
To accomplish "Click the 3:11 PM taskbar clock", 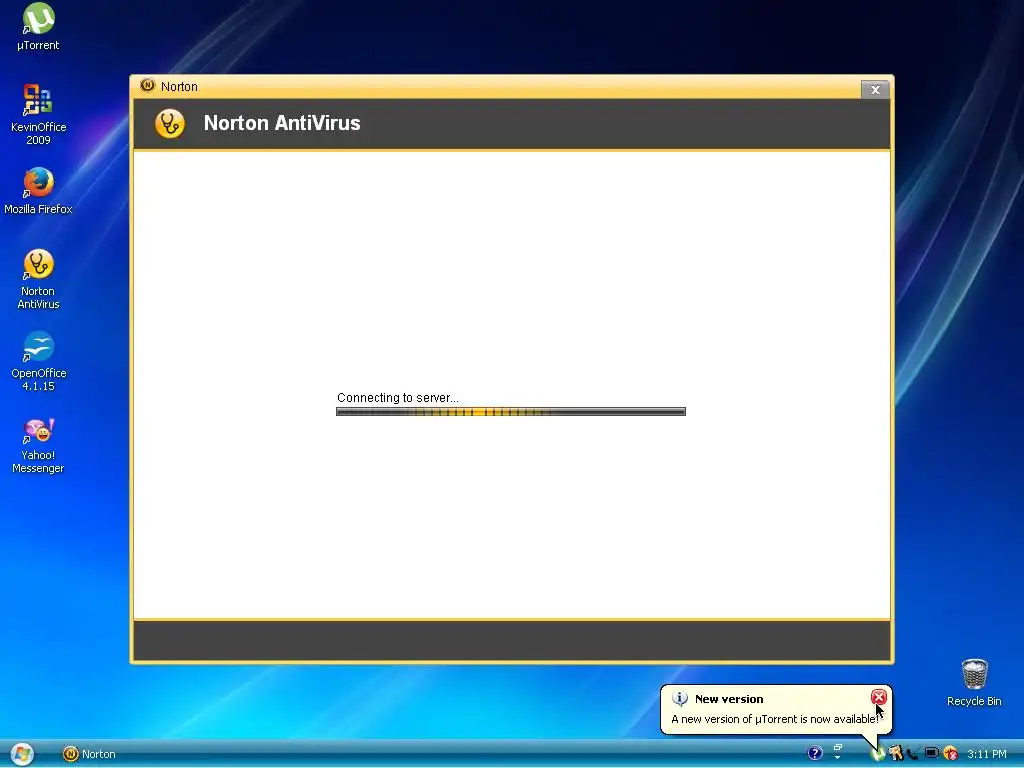I will (x=987, y=754).
